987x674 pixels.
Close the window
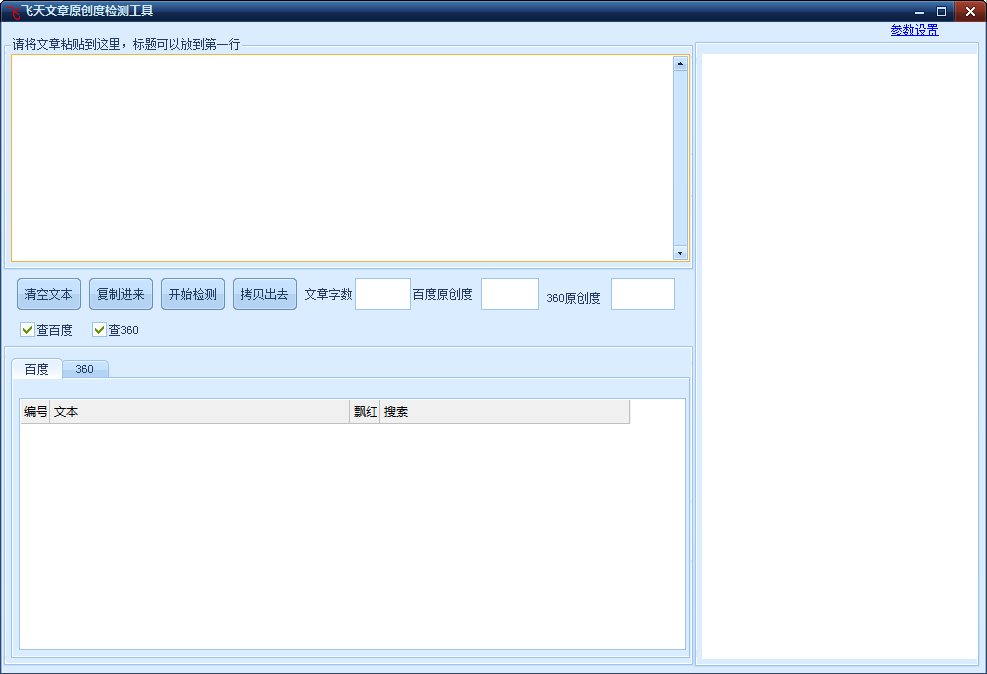[x=970, y=11]
